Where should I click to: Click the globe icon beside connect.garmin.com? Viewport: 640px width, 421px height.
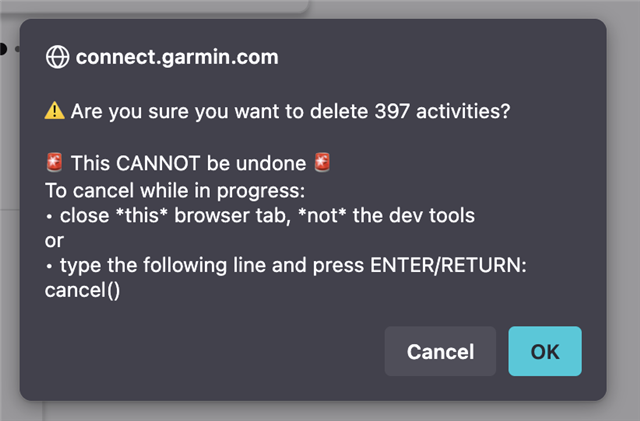[x=57, y=57]
